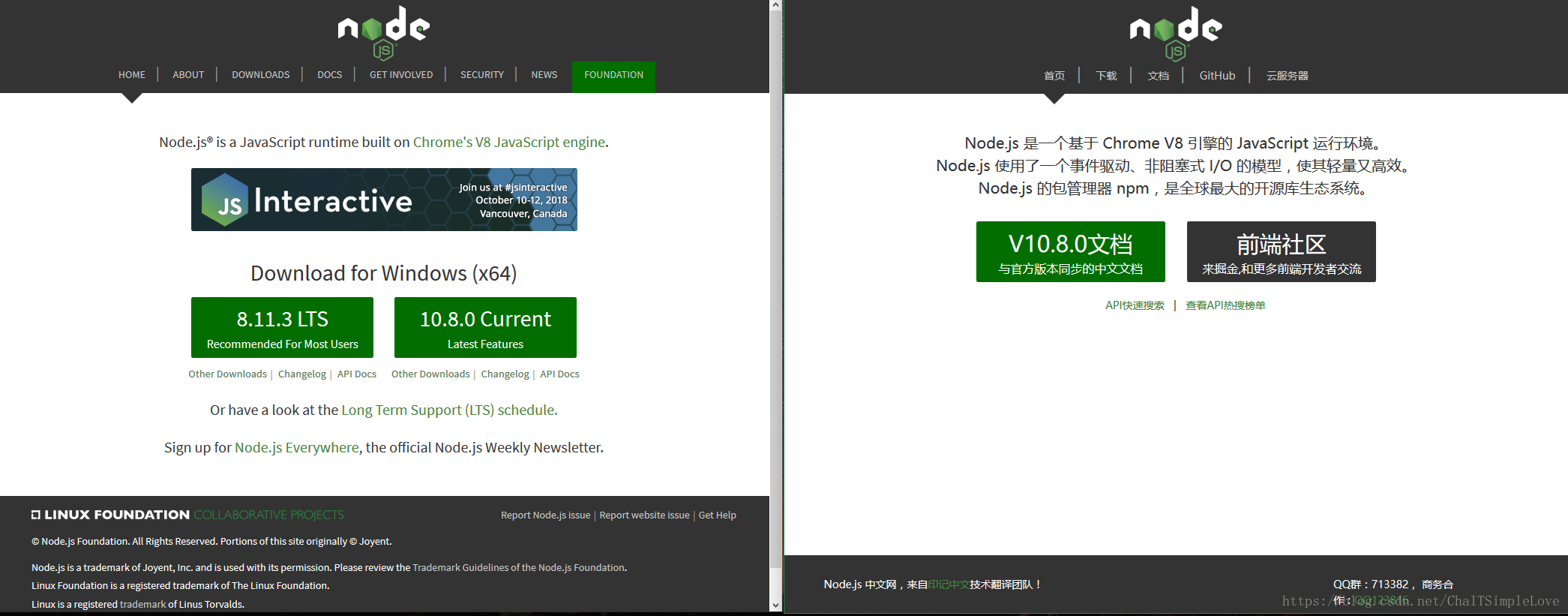Open GitHub link in Chinese nav

(x=1217, y=76)
